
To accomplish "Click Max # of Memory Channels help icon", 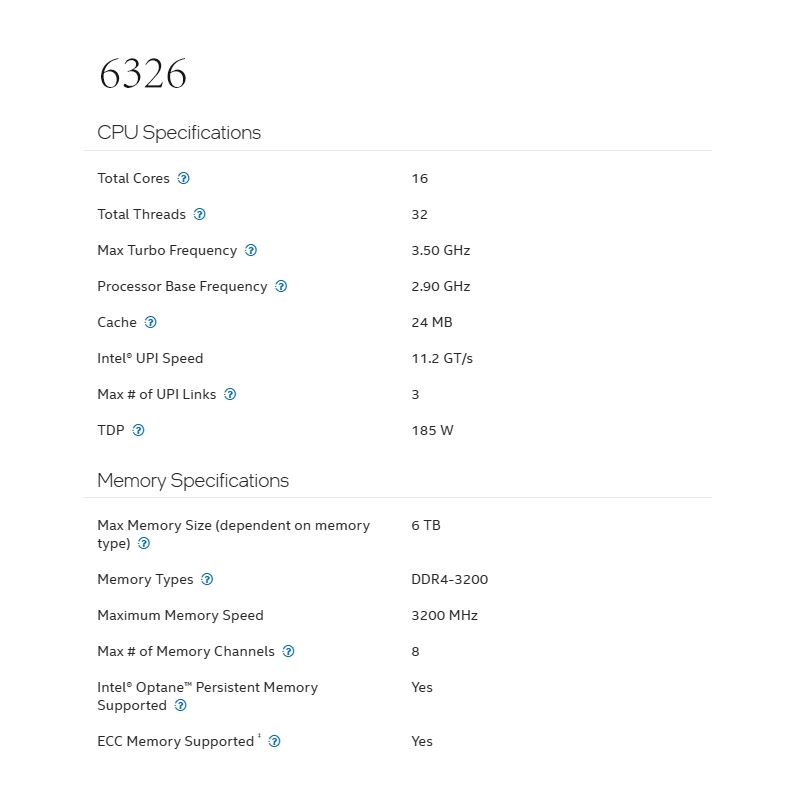I will [x=288, y=651].
